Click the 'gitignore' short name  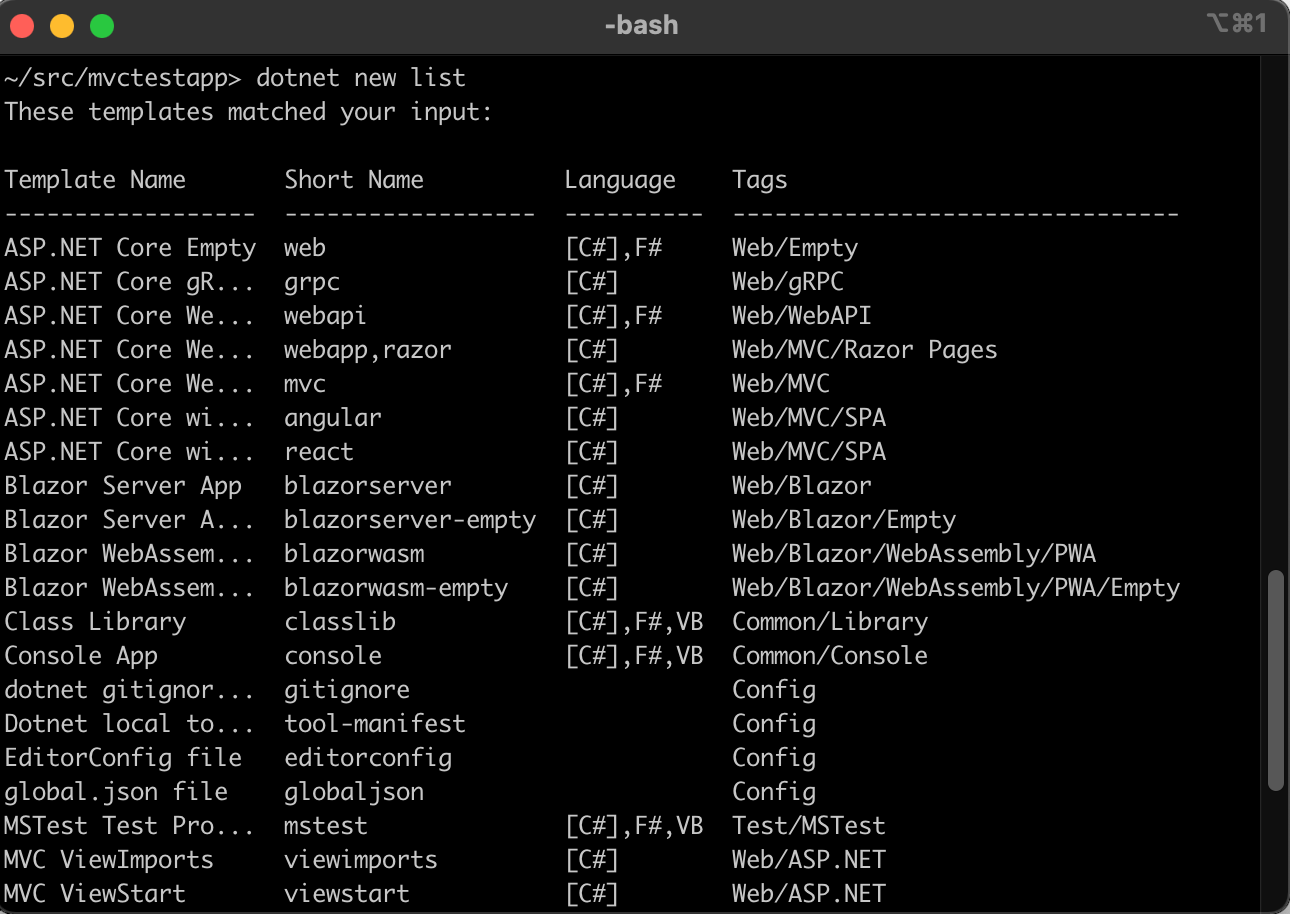point(347,690)
